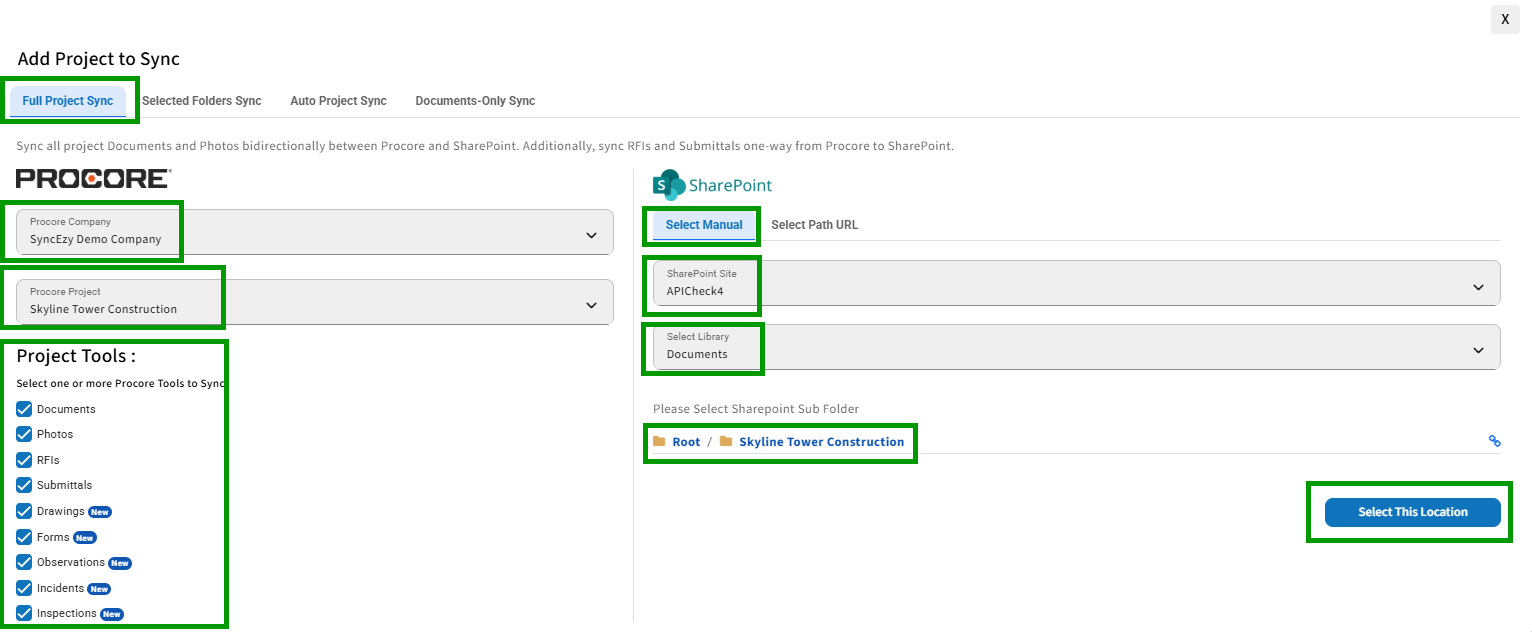The width and height of the screenshot is (1532, 632).
Task: Click the New badge next to Drawings
Action: point(99,512)
